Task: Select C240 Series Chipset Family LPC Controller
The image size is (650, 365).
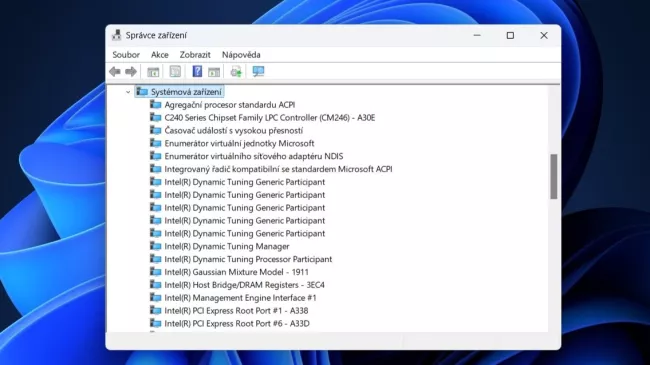Action: coord(270,118)
